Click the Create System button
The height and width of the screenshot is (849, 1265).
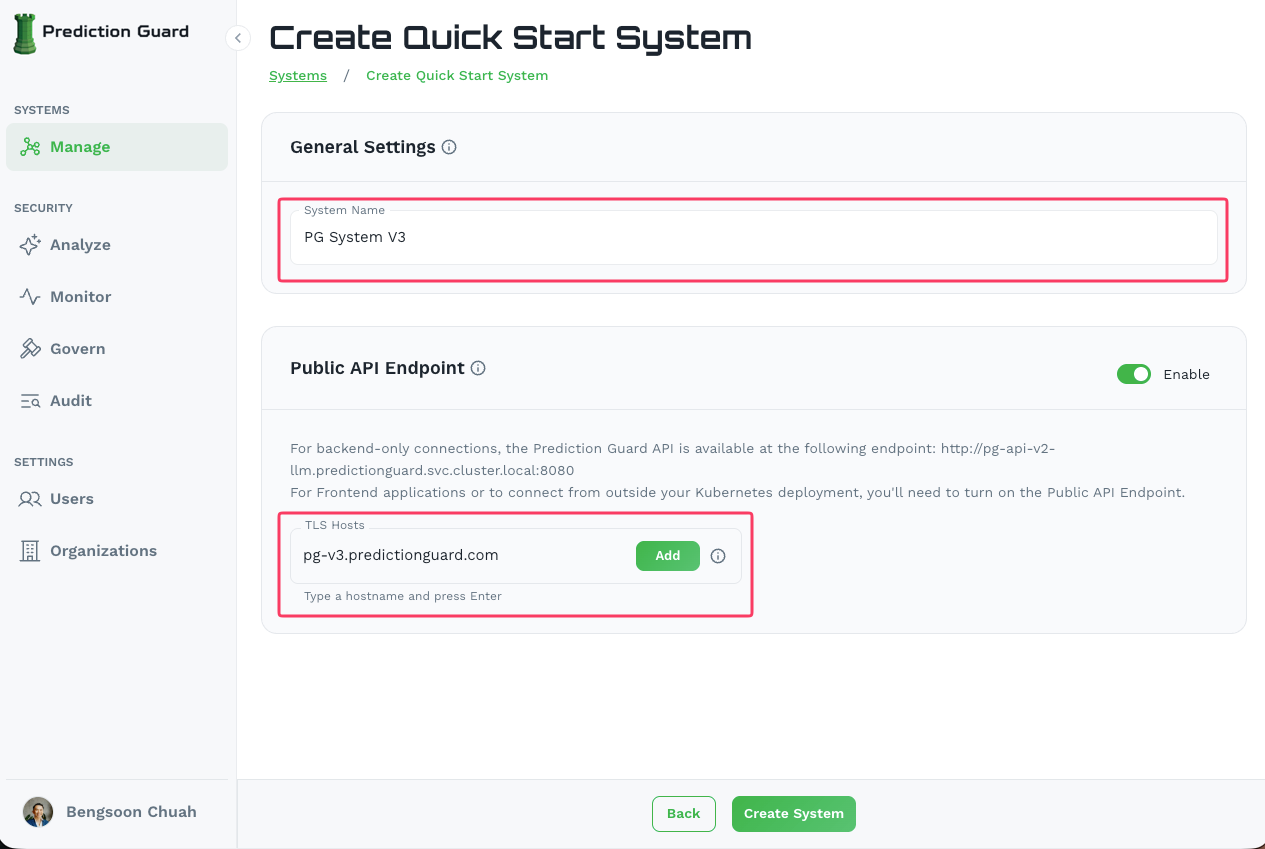tap(793, 813)
